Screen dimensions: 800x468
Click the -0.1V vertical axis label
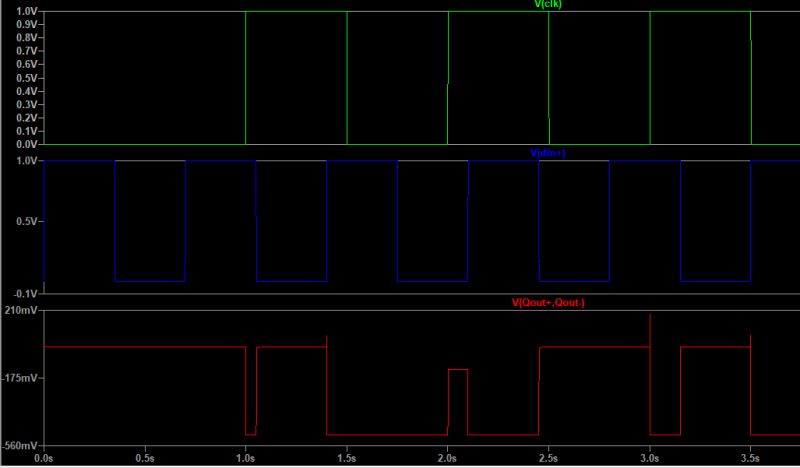tap(26, 294)
